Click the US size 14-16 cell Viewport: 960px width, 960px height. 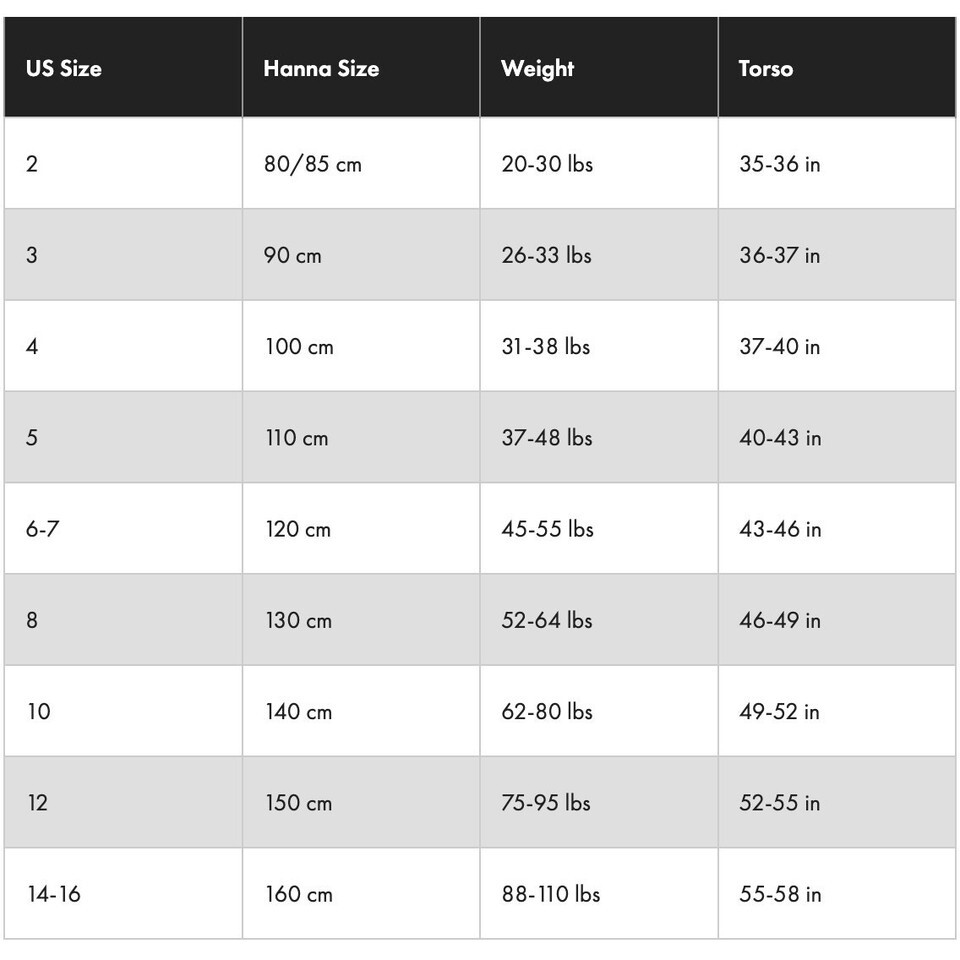tap(53, 894)
